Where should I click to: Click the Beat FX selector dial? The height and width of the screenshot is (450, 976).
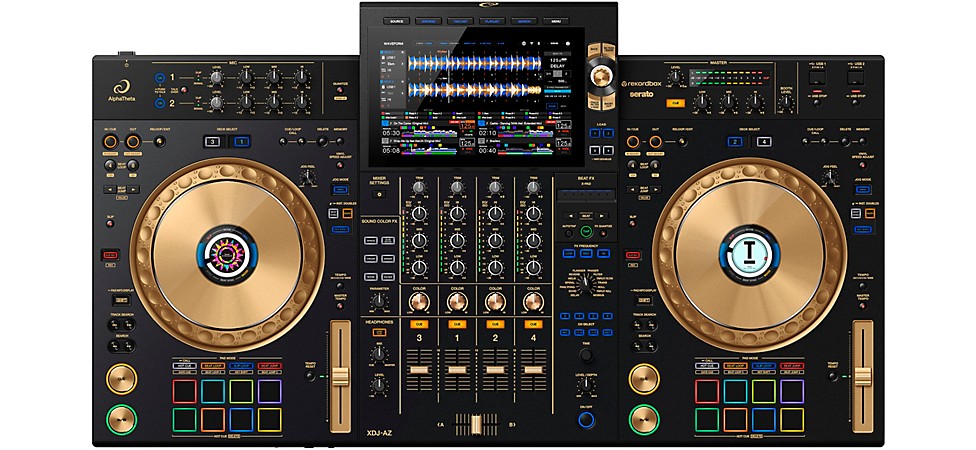[x=585, y=282]
